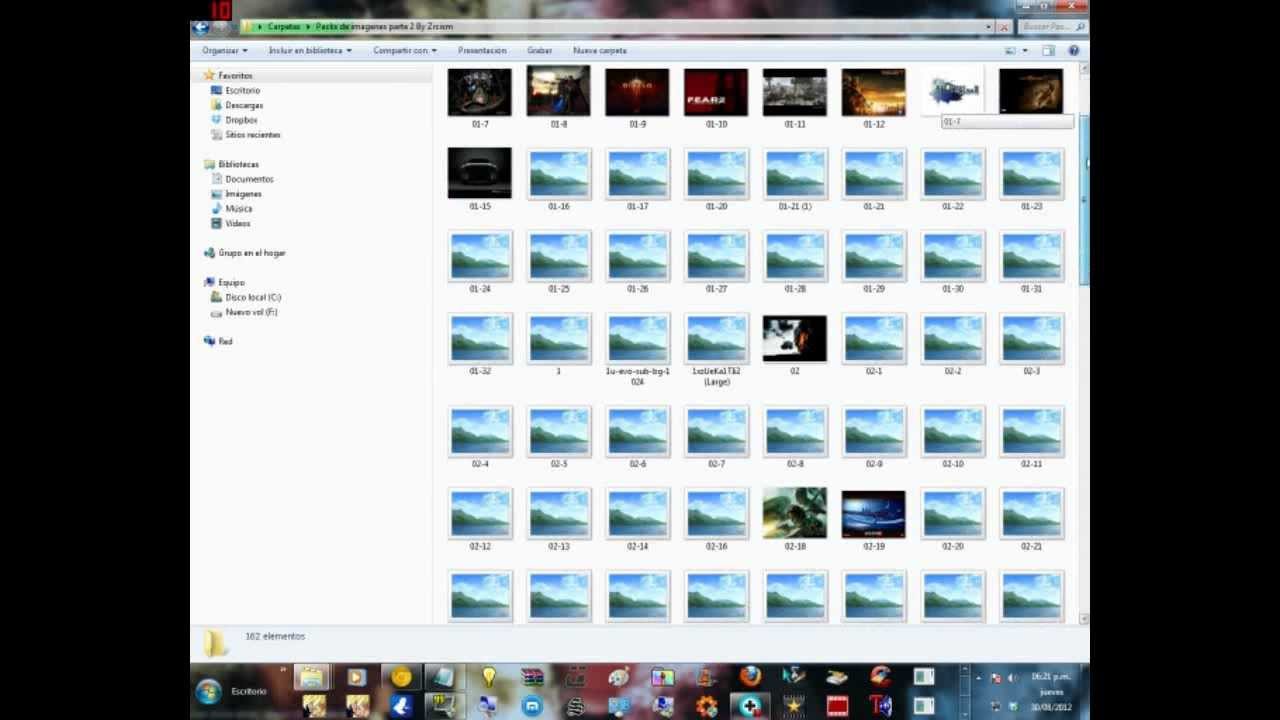Click Carpetas in the address breadcrumb
Viewport: 1280px width, 720px height.
(284, 27)
